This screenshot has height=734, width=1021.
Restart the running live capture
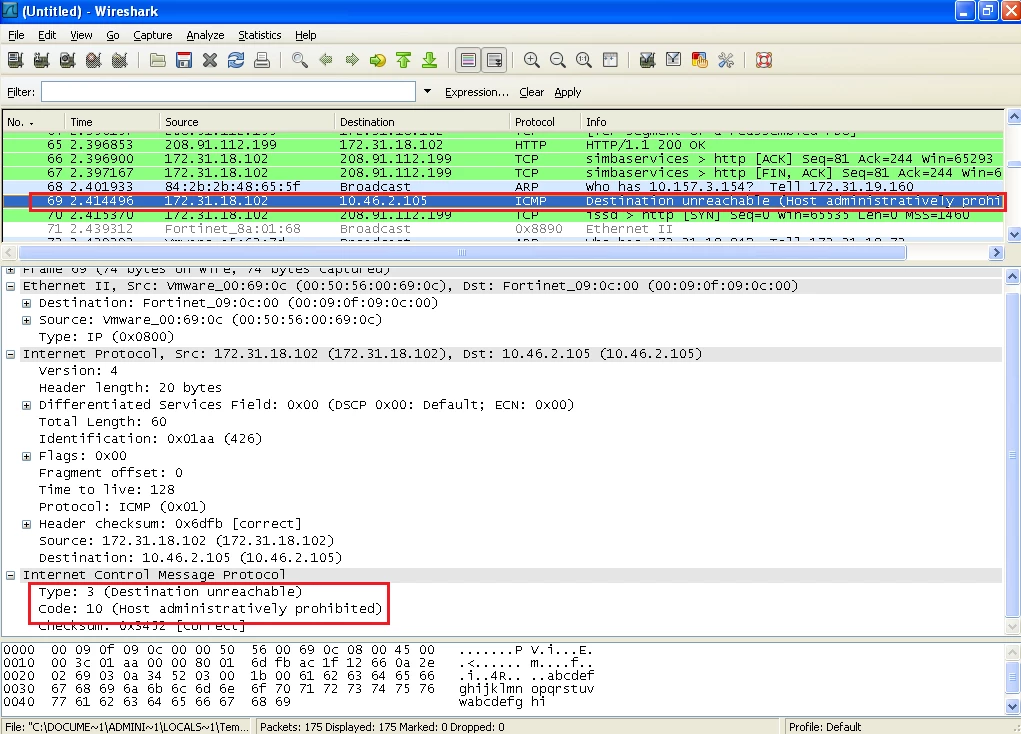tap(120, 61)
